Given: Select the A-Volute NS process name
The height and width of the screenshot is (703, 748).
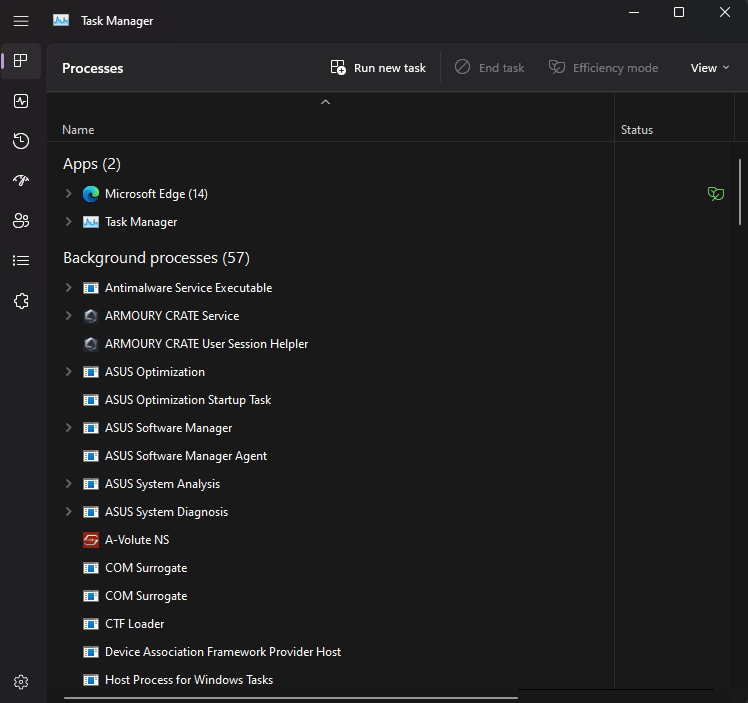Looking at the screenshot, I should pos(137,540).
